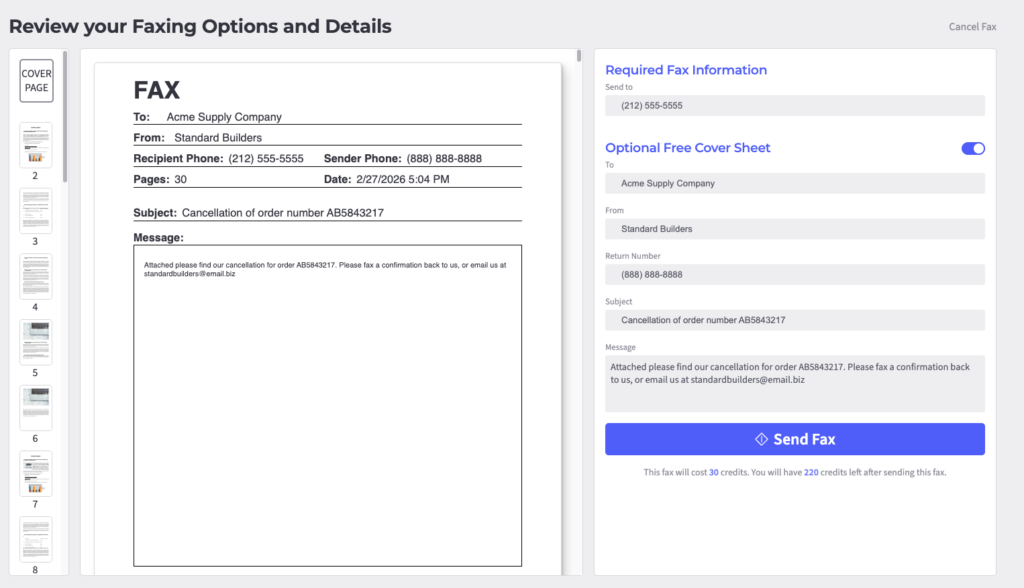Preview page 4 thumbnail

coord(35,276)
